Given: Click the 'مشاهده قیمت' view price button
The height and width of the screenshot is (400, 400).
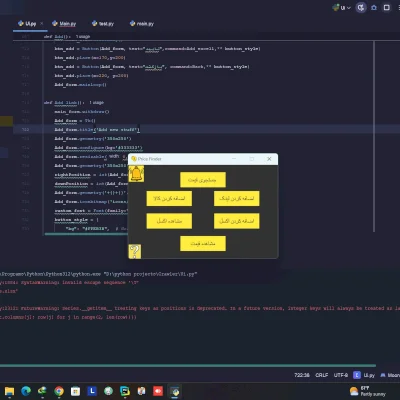Looking at the screenshot, I should (203, 244).
